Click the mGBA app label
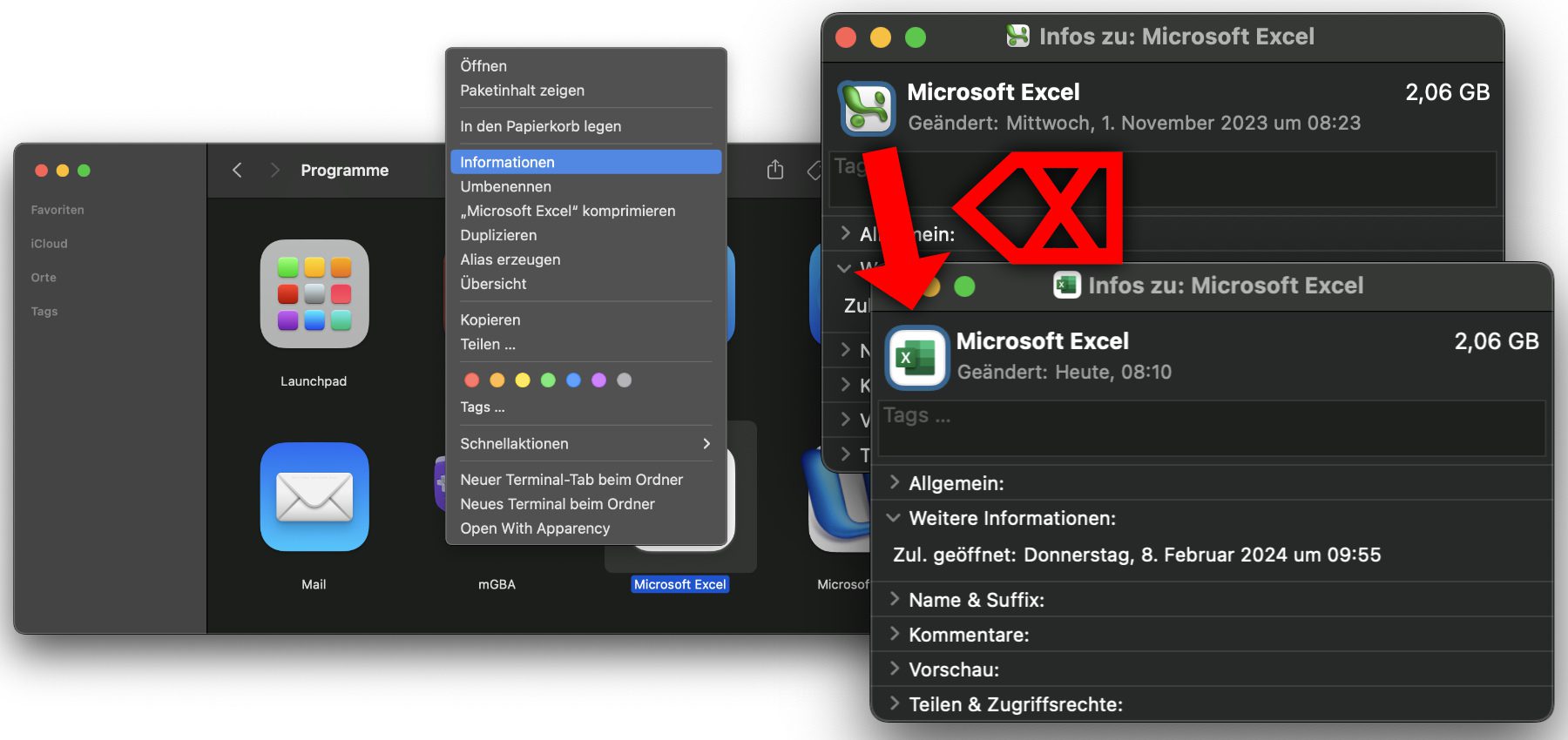1568x740 pixels. [497, 584]
